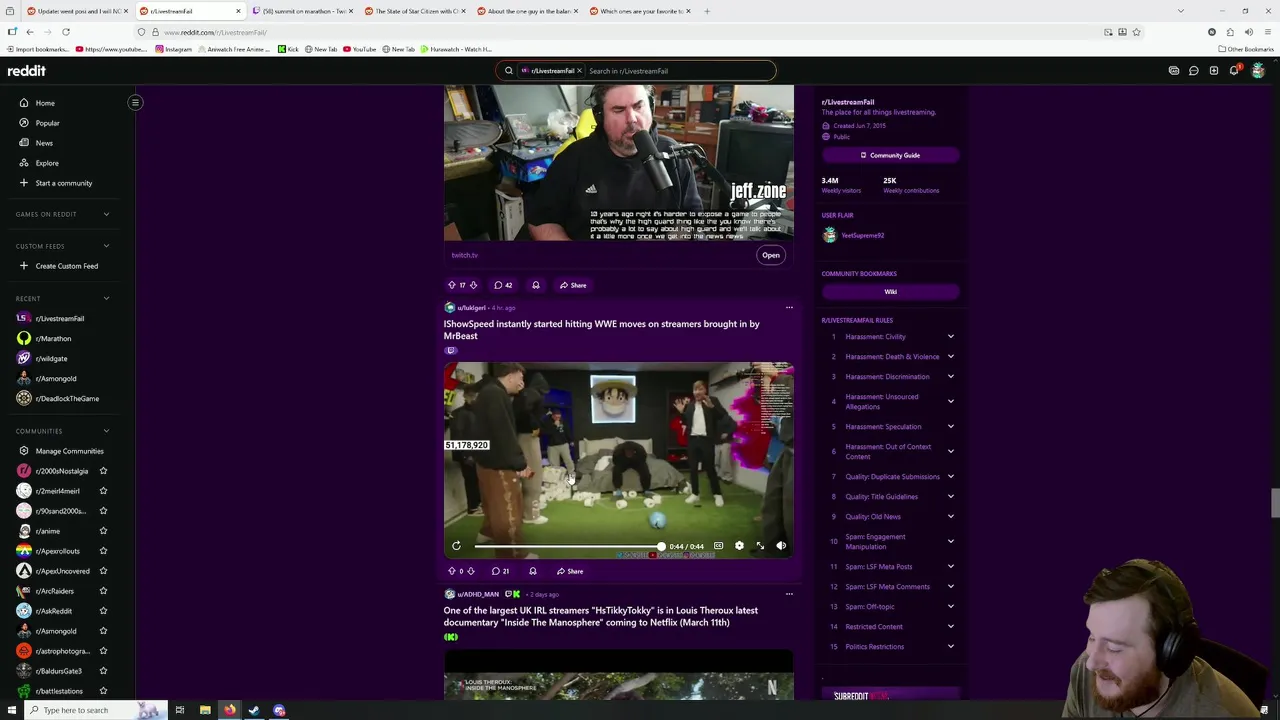1280x720 pixels.
Task: Click the search field in r/LivestreamFail
Action: [678, 71]
